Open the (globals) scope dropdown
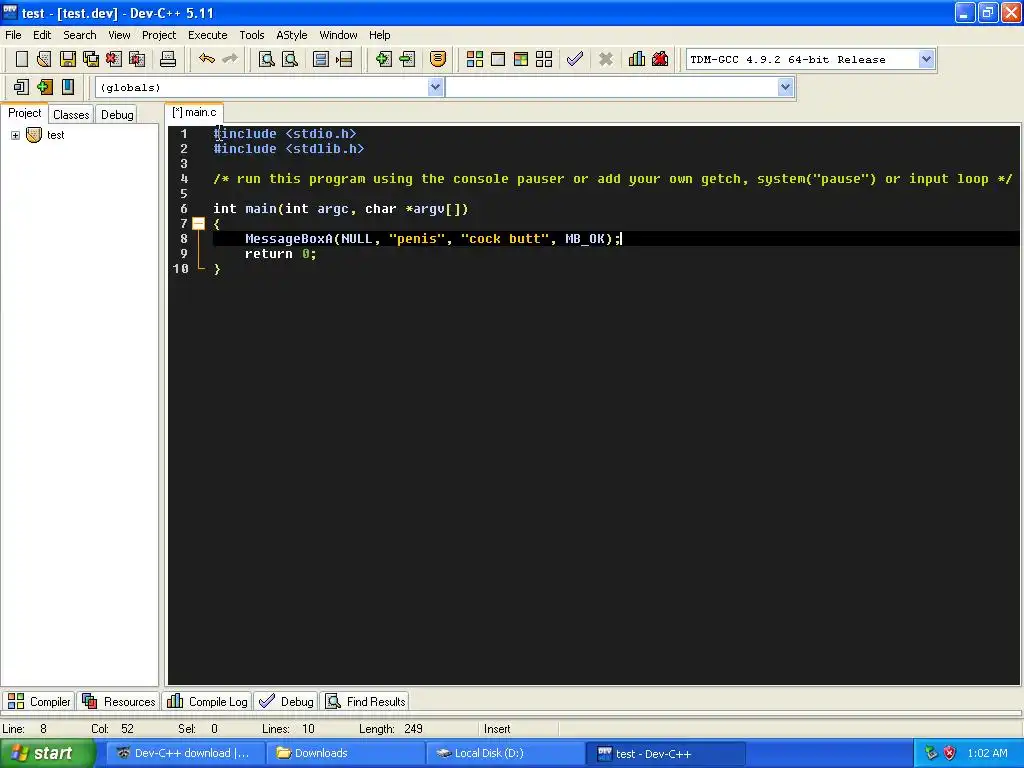 tap(436, 87)
